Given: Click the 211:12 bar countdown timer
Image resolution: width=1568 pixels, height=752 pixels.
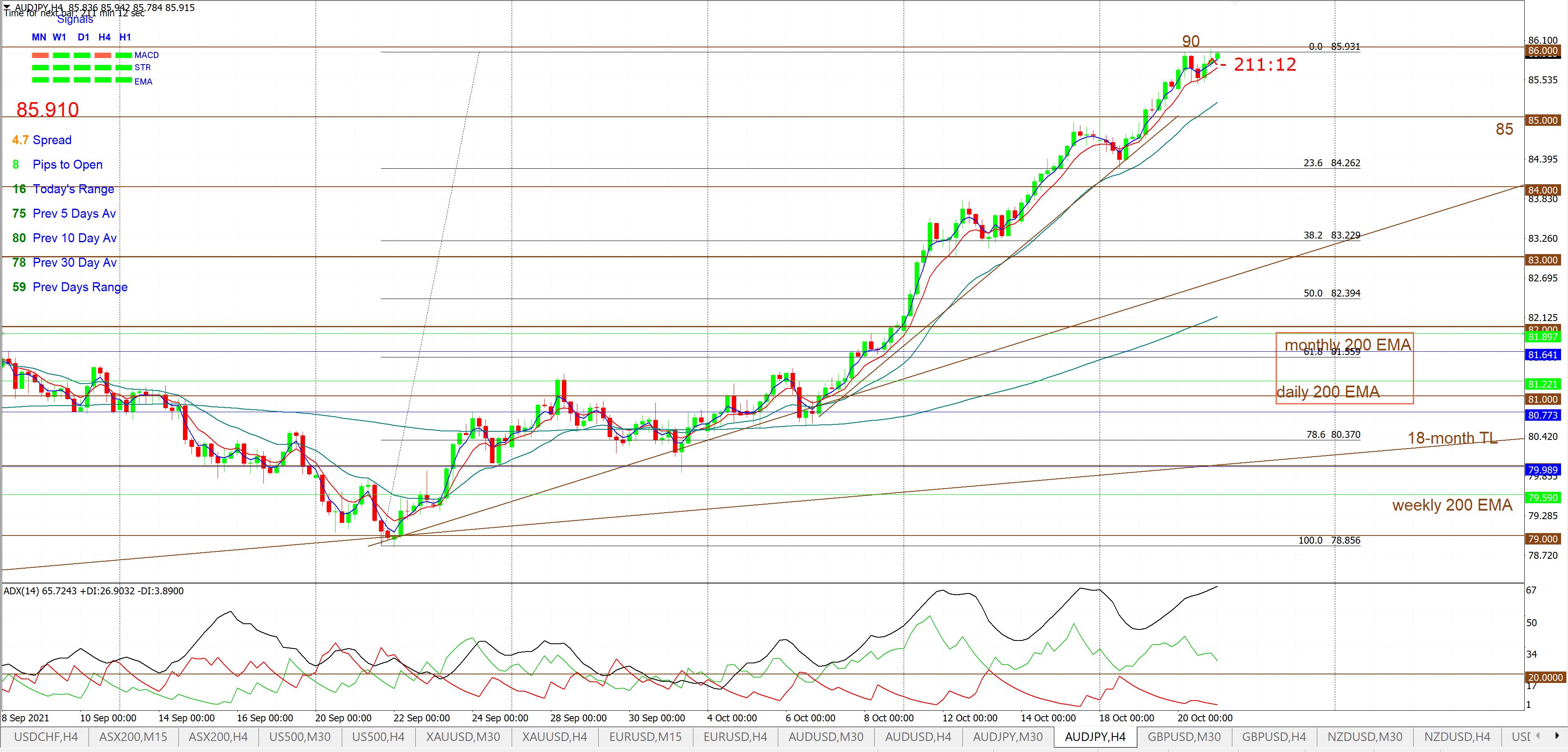Looking at the screenshot, I should pyautogui.click(x=1265, y=65).
